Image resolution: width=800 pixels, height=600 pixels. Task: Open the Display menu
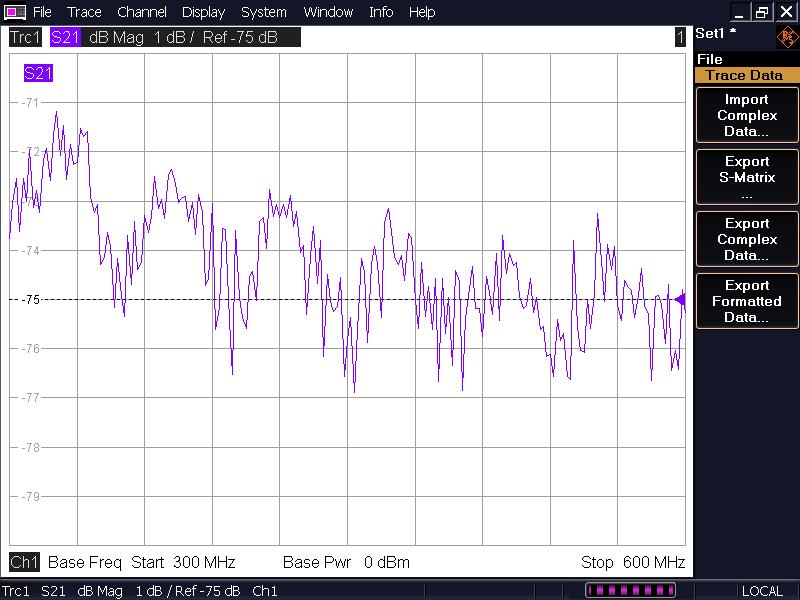[x=203, y=12]
